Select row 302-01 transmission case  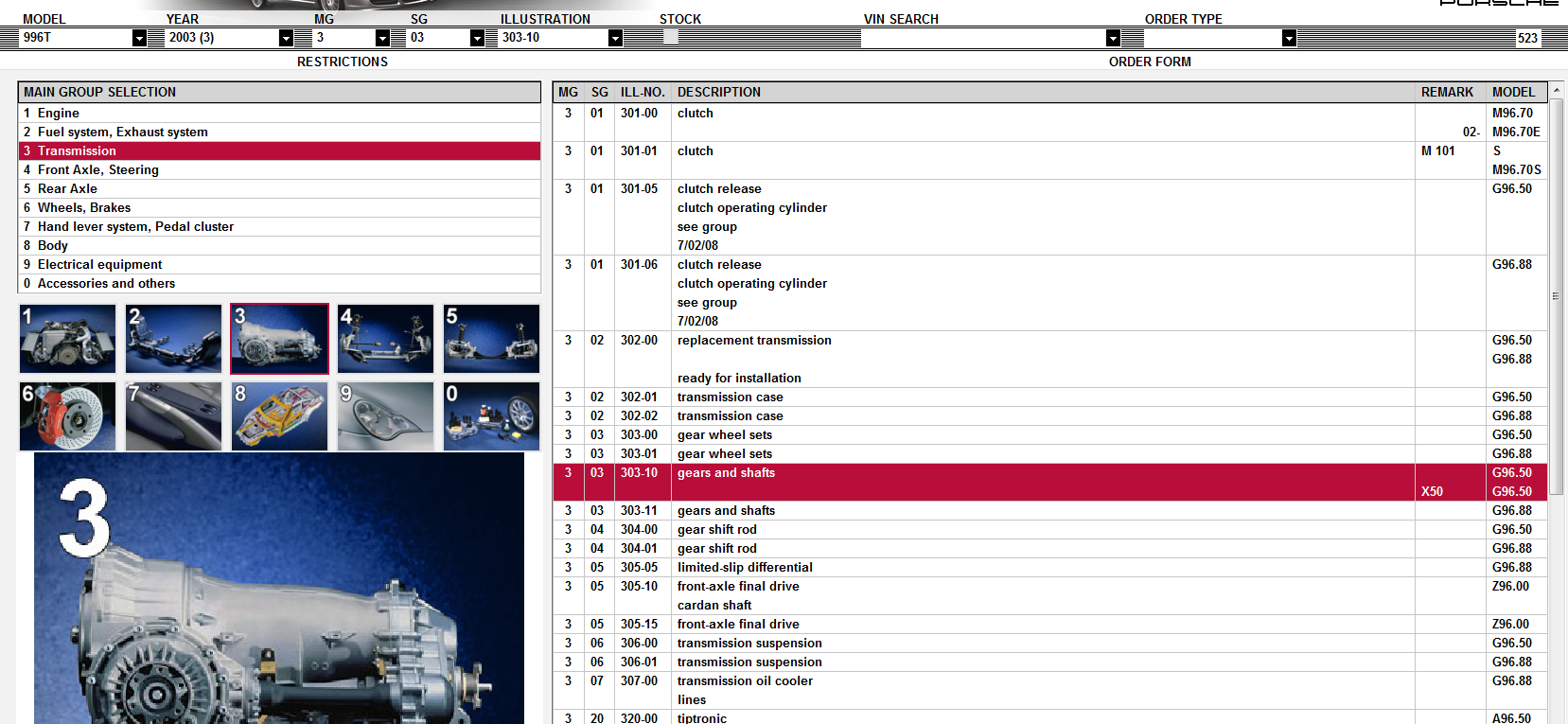tap(1050, 397)
